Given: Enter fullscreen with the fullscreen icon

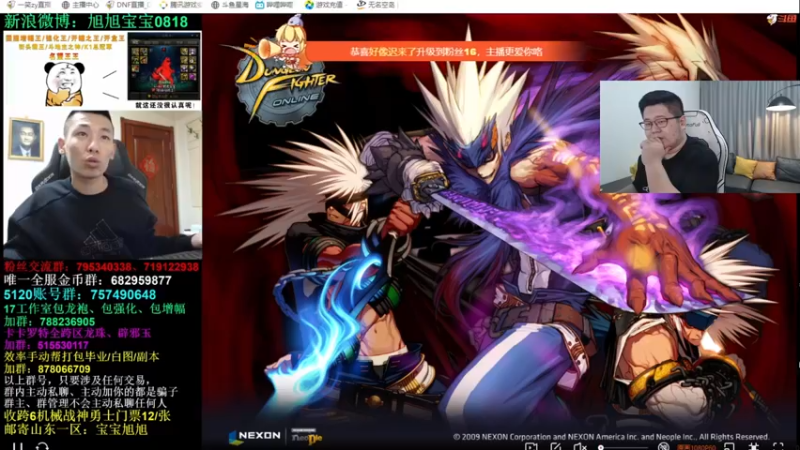Looking at the screenshot, I should point(778,447).
